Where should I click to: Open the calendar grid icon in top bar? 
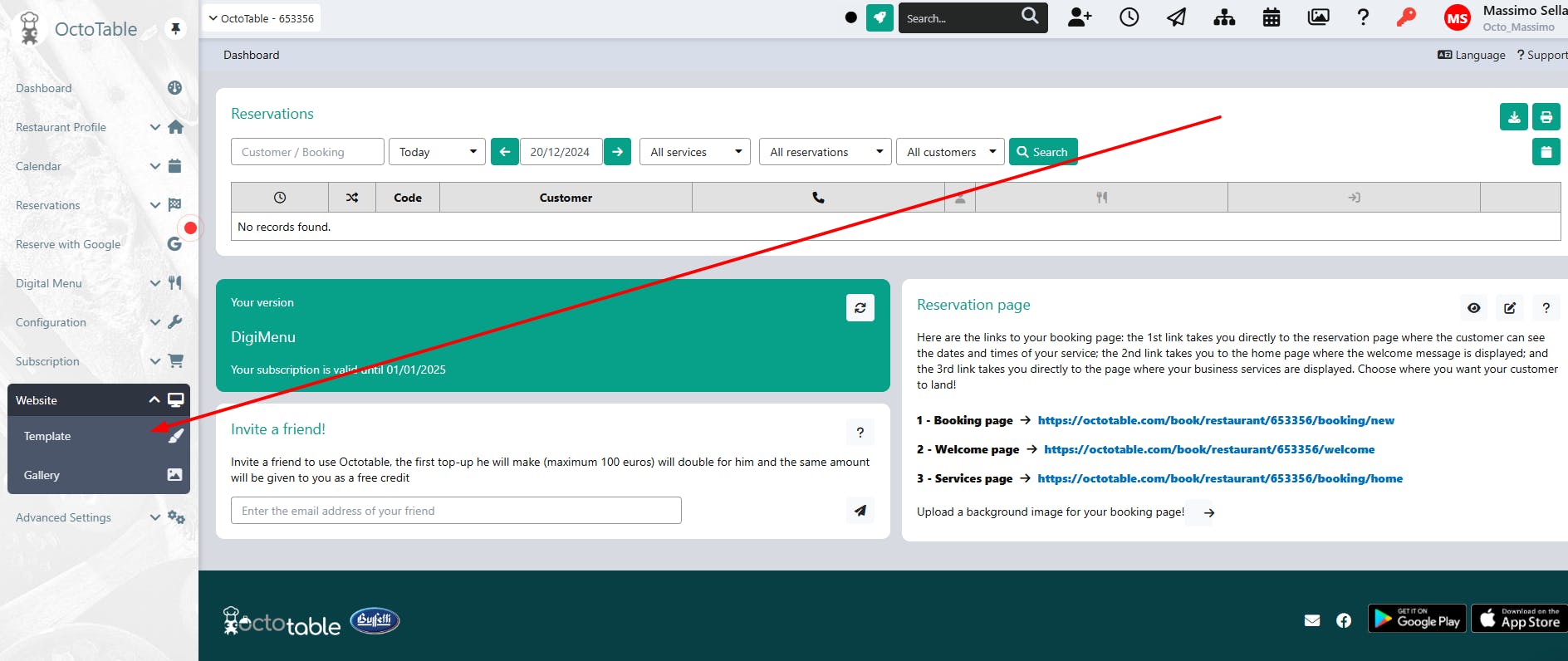[x=1272, y=17]
